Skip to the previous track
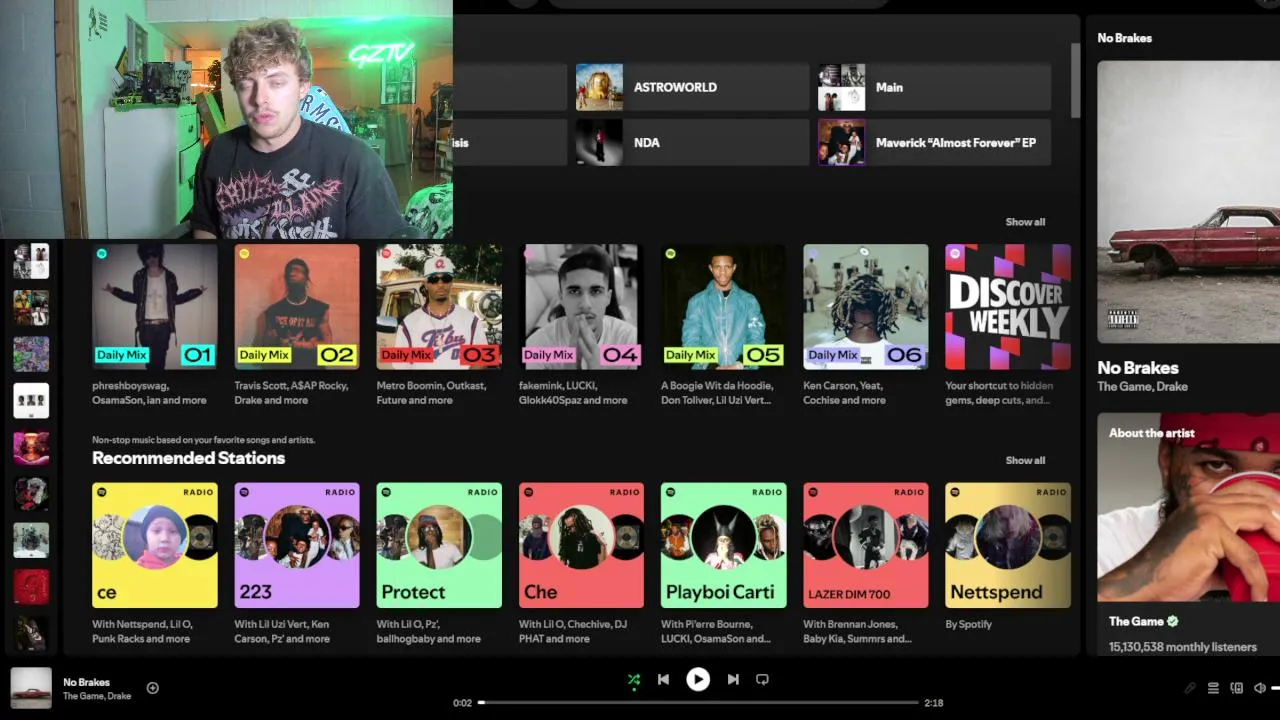 (663, 680)
